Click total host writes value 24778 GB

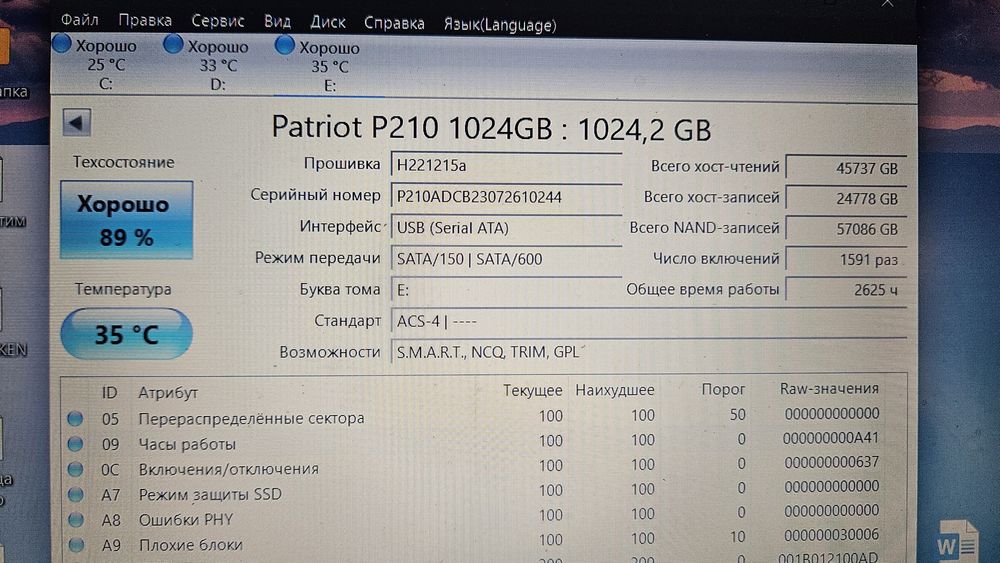tap(846, 198)
